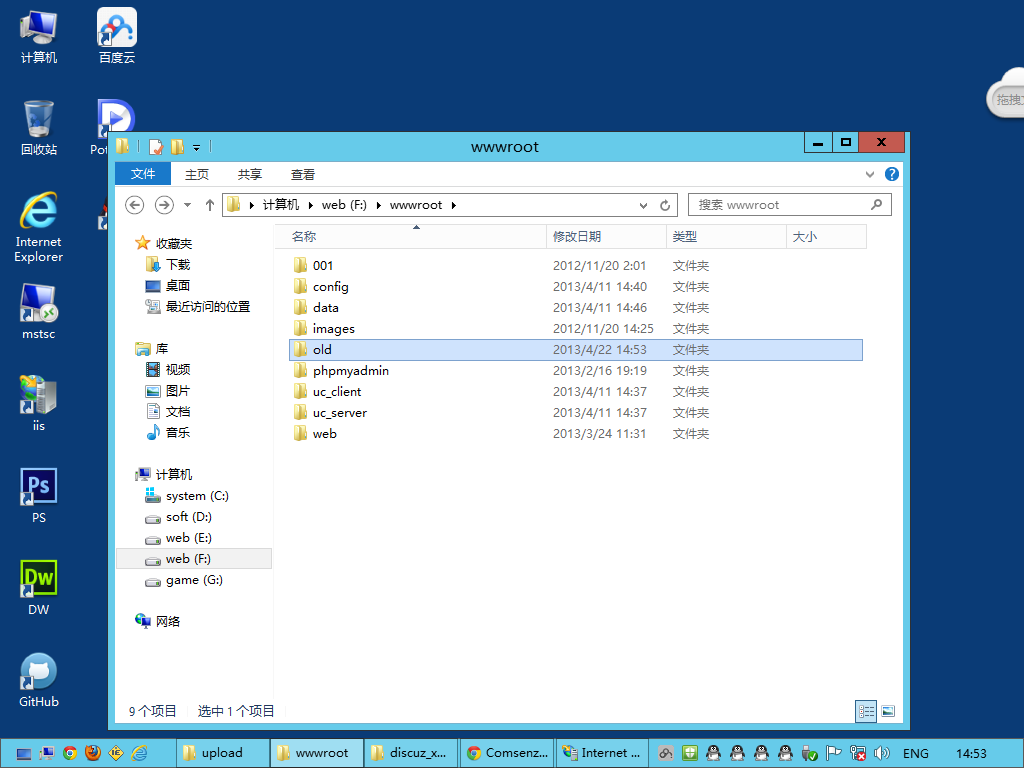1024x768 pixels.
Task: Sort by the 修改日期 column header
Action: click(606, 236)
